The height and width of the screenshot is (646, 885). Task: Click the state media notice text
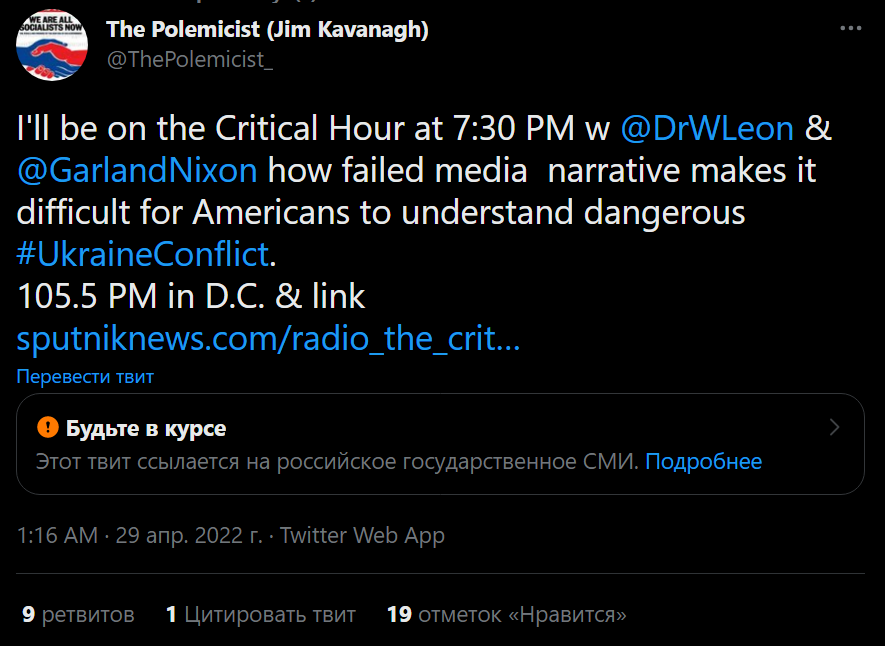[x=336, y=461]
